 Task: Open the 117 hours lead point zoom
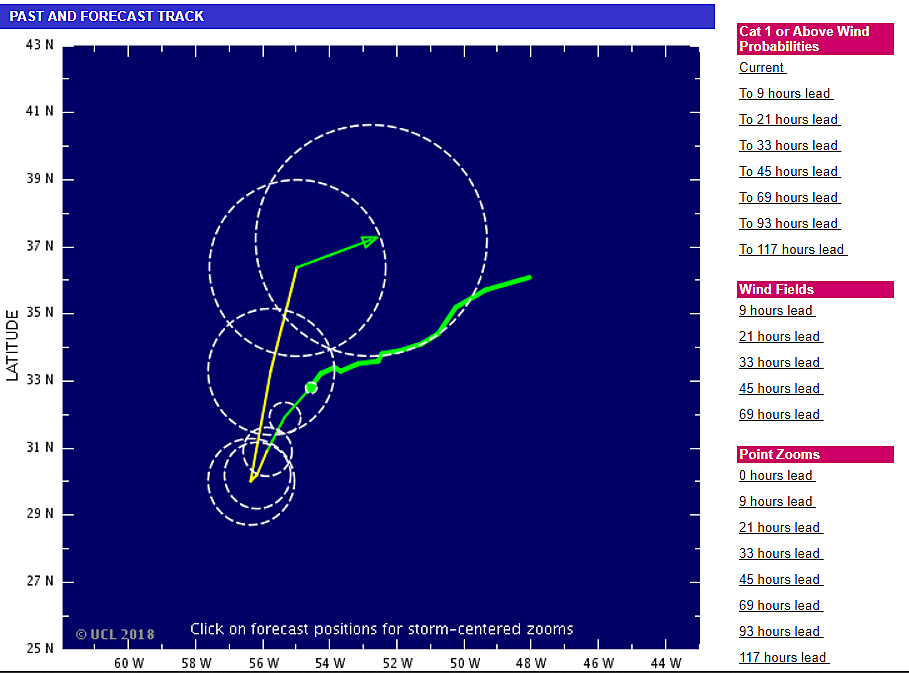pos(783,658)
